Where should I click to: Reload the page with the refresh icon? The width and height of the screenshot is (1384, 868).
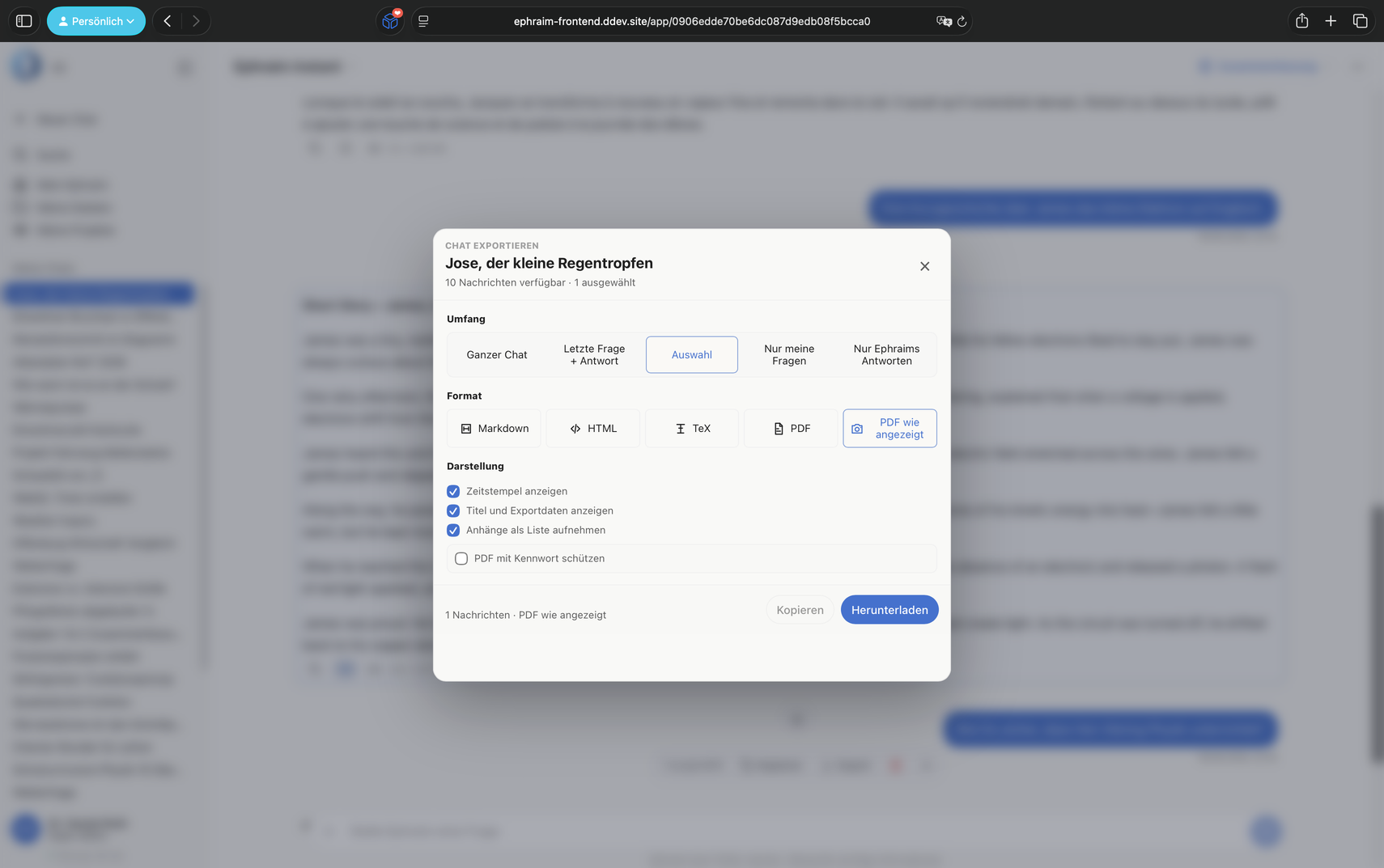pyautogui.click(x=962, y=22)
